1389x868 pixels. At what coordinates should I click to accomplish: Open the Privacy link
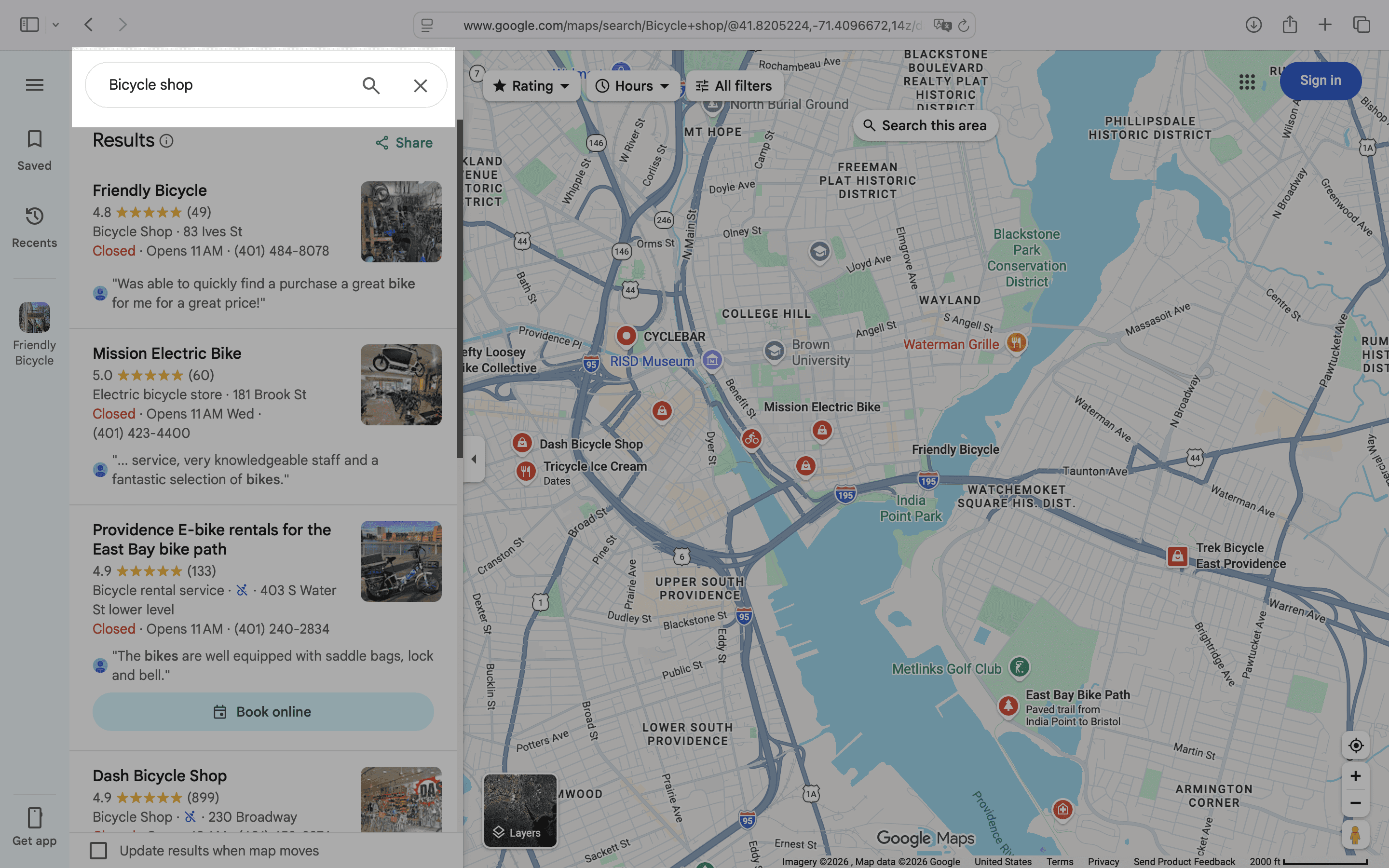(x=1103, y=861)
